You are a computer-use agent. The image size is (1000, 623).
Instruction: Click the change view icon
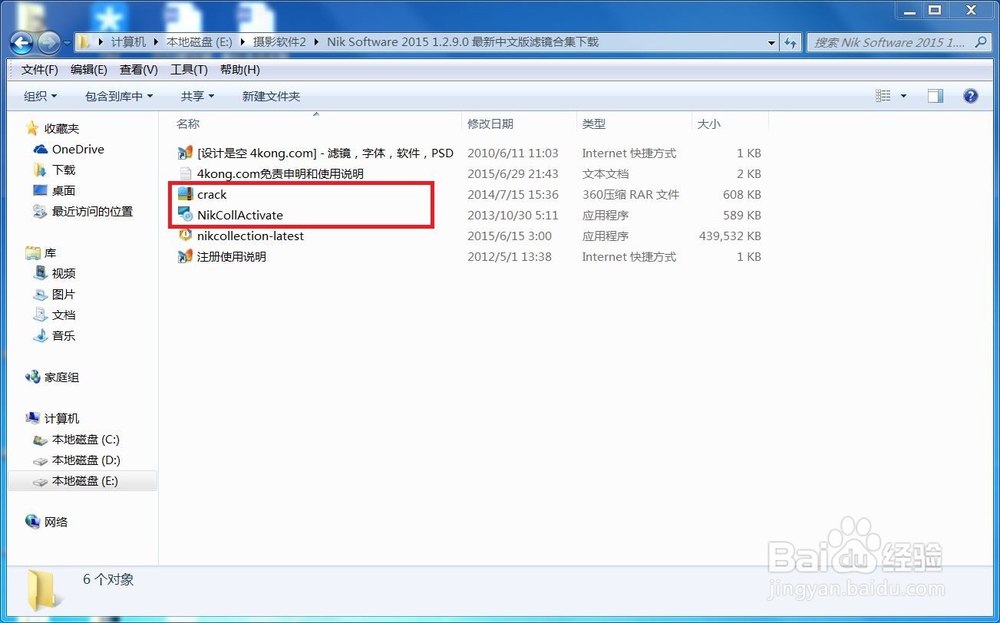[x=883, y=96]
